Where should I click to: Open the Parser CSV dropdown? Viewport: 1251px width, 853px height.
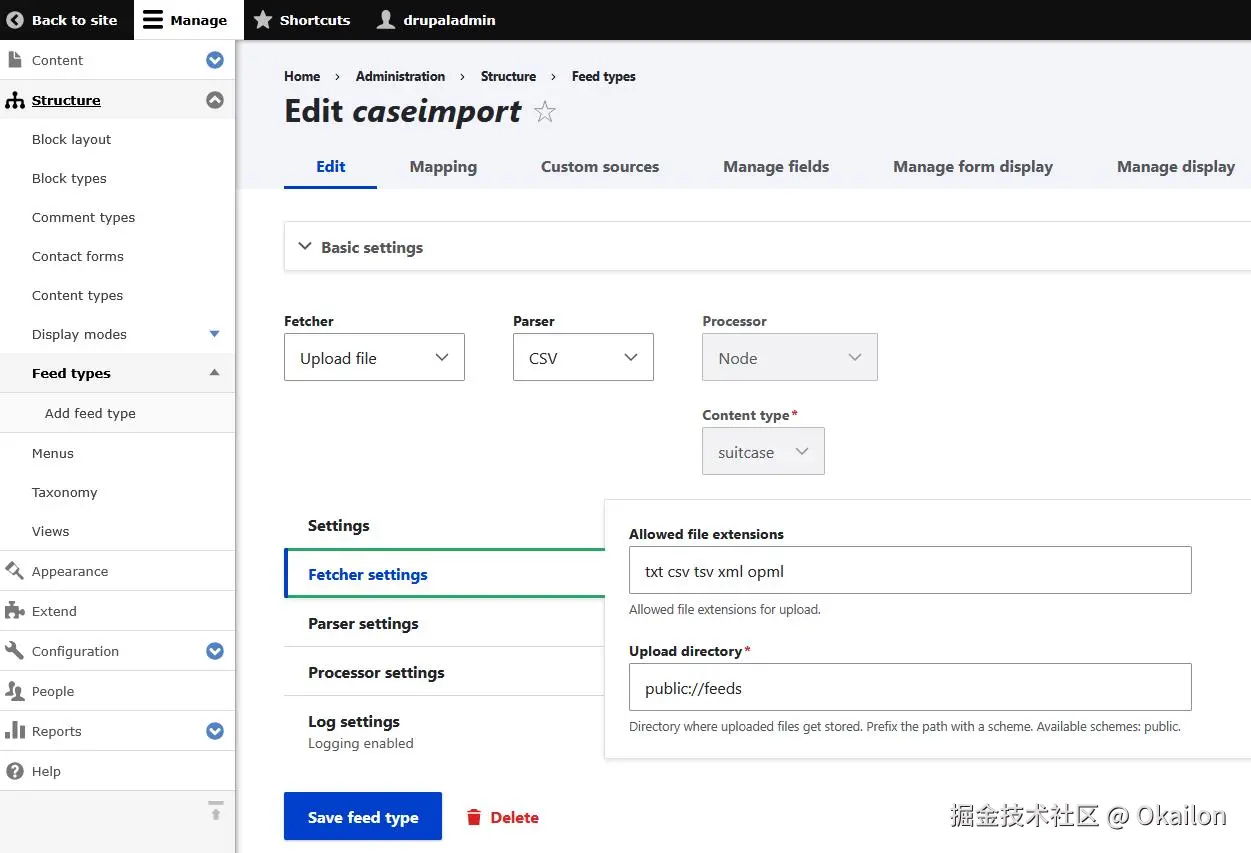[584, 357]
